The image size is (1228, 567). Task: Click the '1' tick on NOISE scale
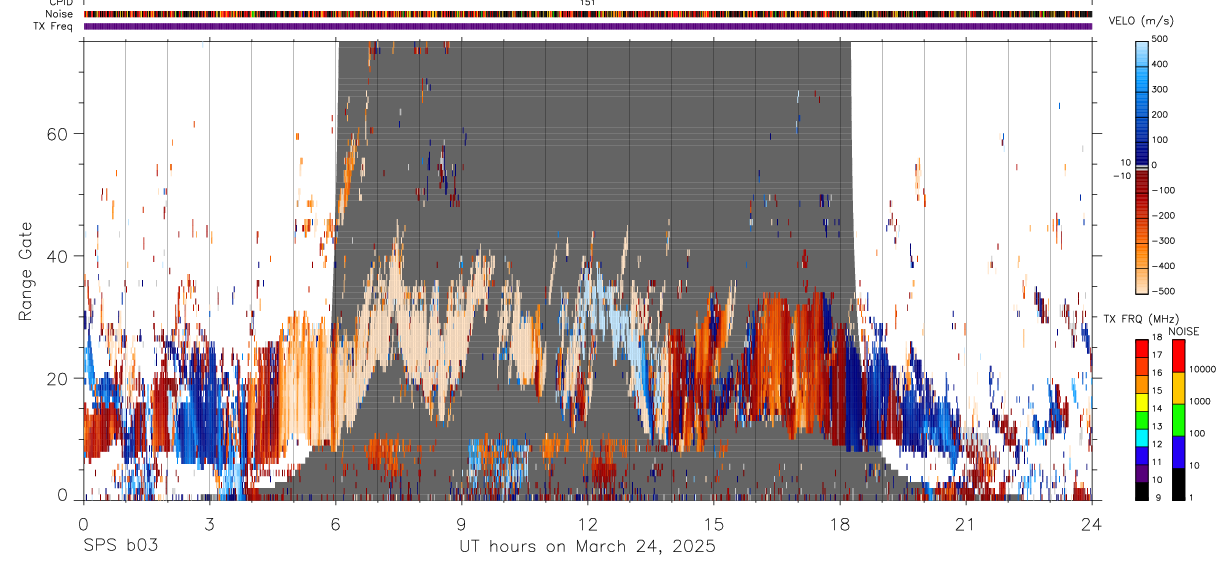click(x=1193, y=498)
